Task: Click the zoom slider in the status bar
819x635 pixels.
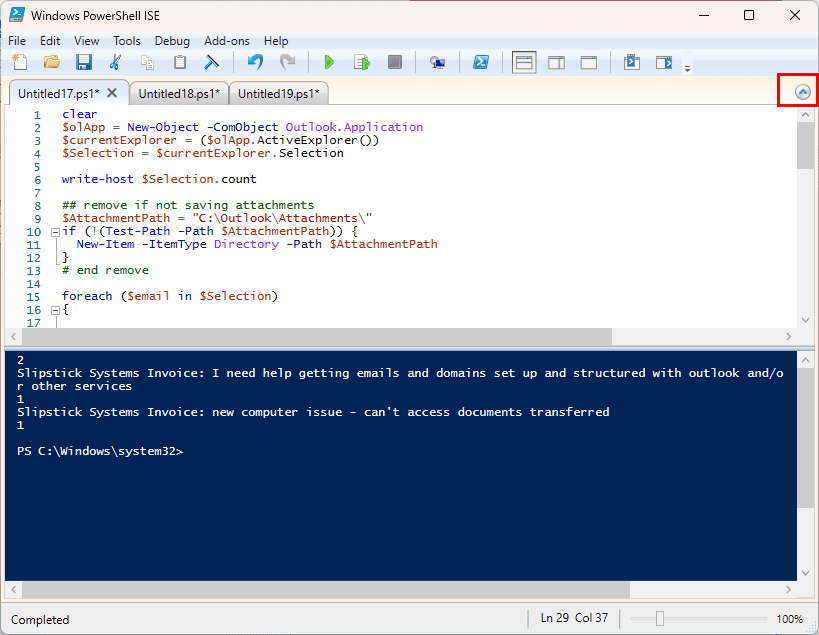Action: [660, 619]
